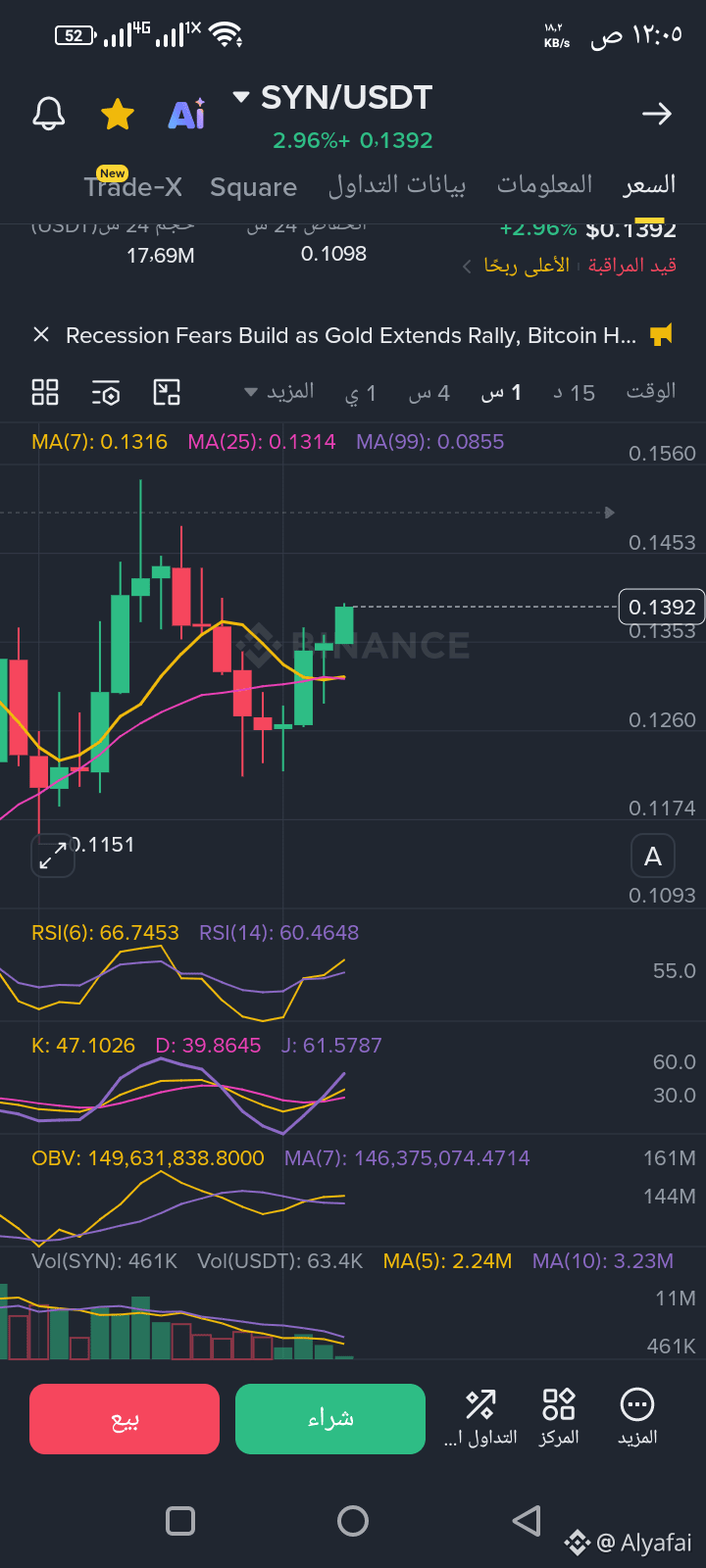Open the indicator settings icon
706x1568 pixels.
coord(106,392)
